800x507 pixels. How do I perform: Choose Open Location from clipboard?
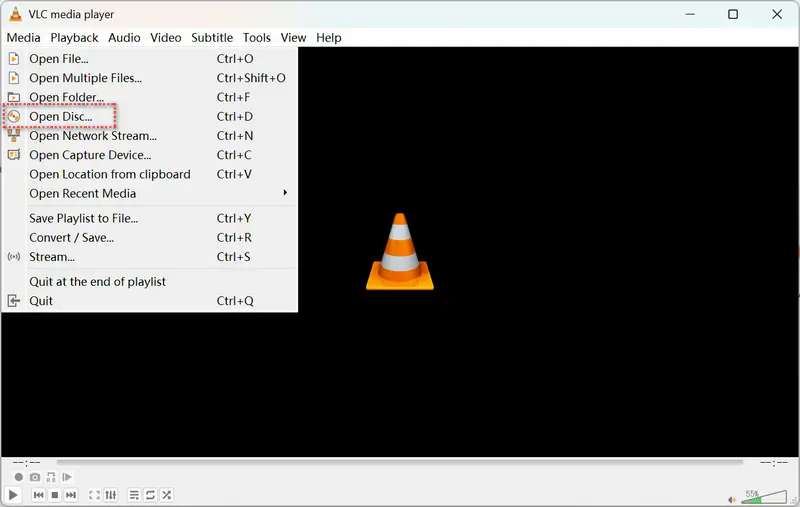tap(150, 174)
